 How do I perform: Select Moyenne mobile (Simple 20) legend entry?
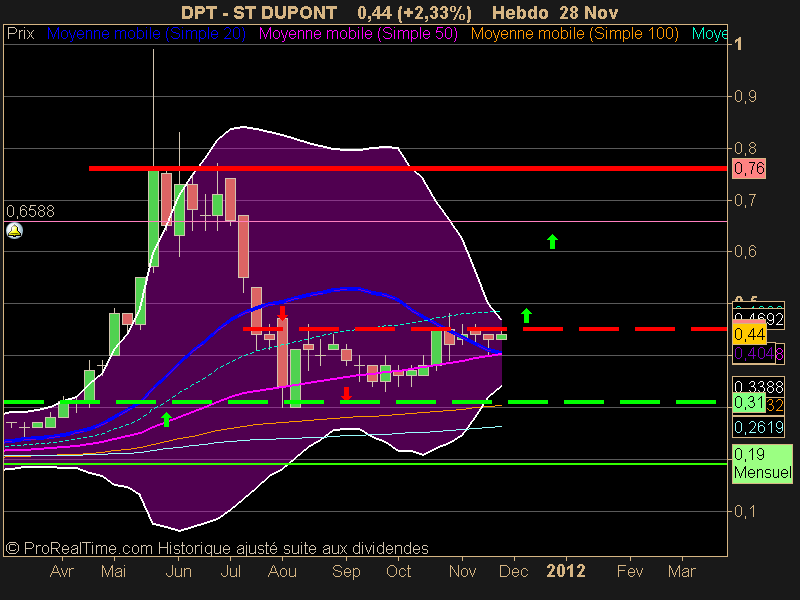pyautogui.click(x=146, y=34)
